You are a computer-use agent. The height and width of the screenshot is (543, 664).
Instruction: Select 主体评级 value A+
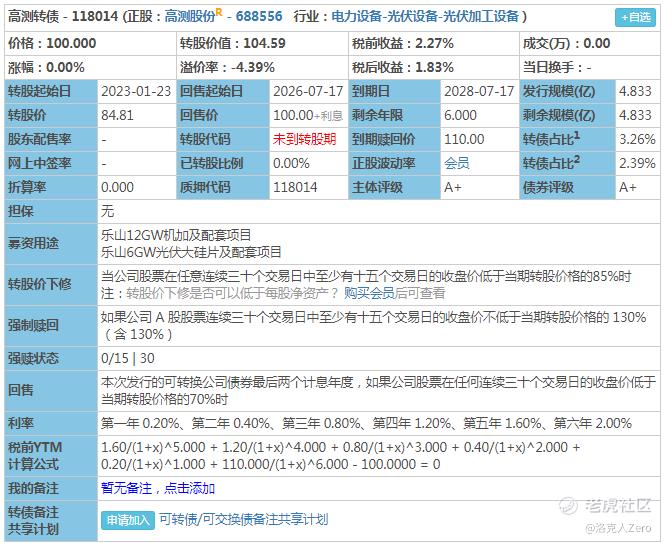coord(453,187)
